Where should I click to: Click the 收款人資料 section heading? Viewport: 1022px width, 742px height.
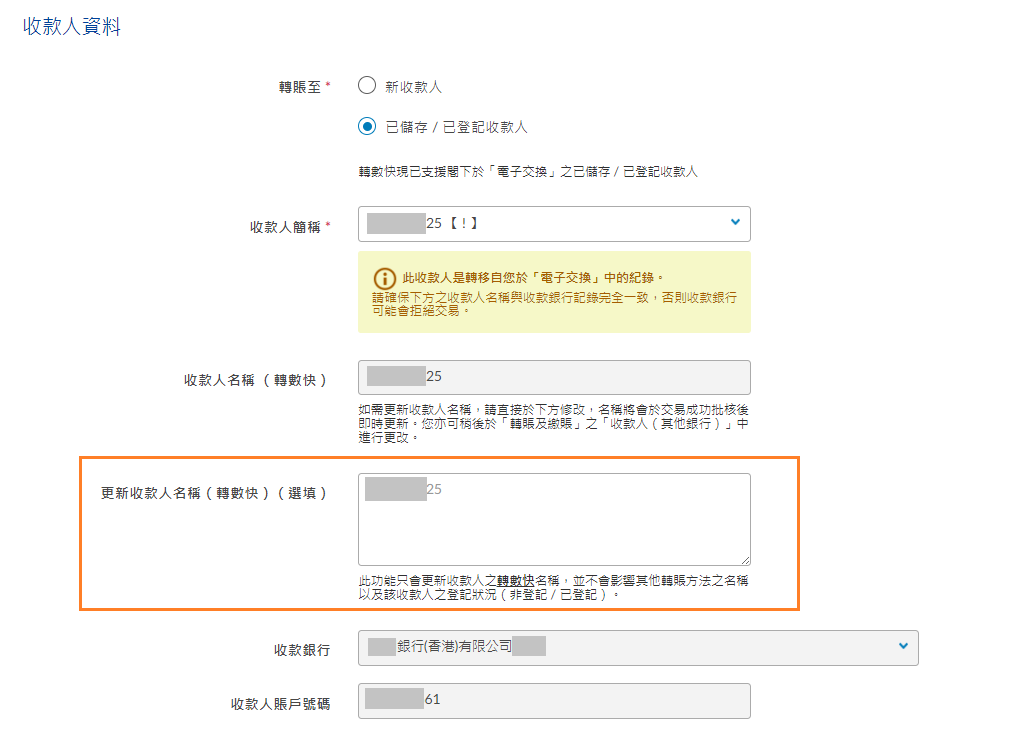point(72,27)
